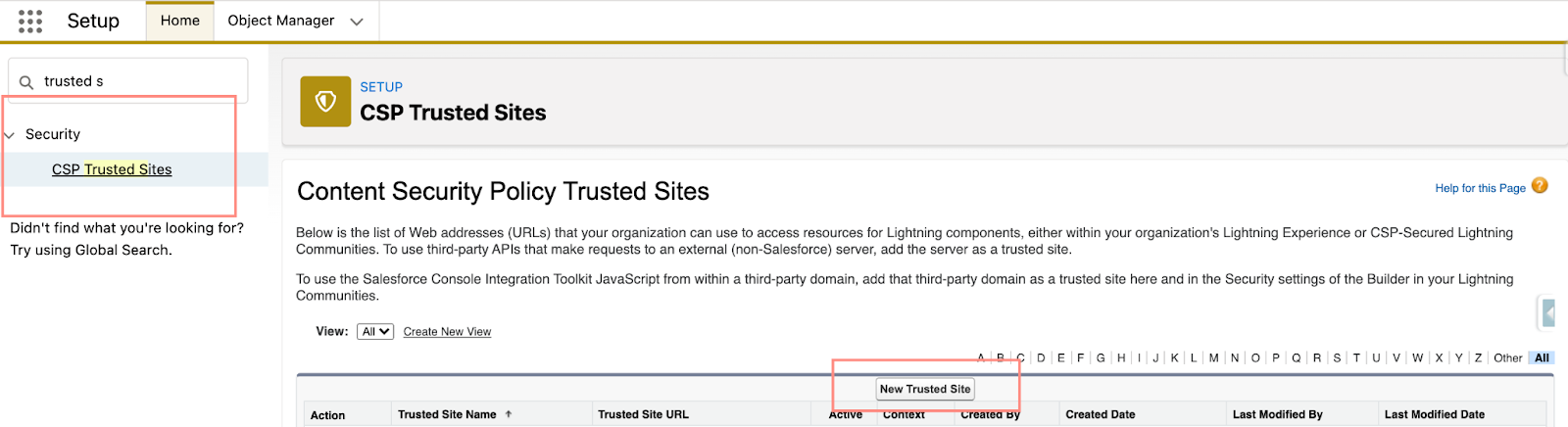The width and height of the screenshot is (1568, 427).
Task: Click the Quick Find field containing 'trusted s'
Action: [x=128, y=81]
